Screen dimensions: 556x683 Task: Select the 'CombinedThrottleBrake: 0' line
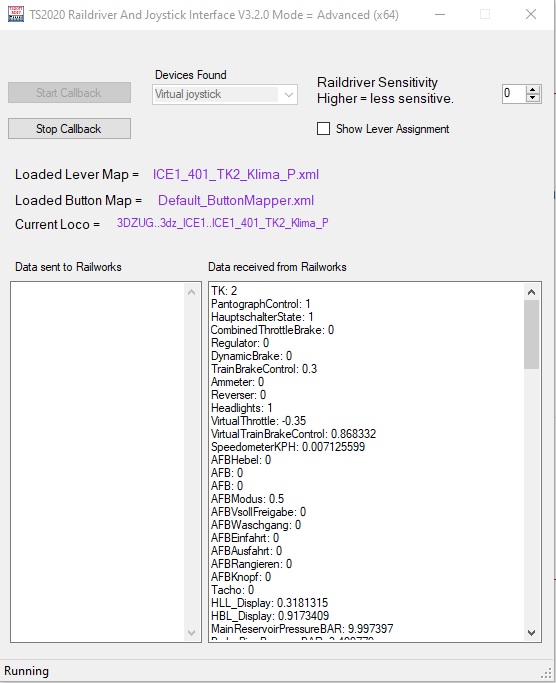[272, 330]
